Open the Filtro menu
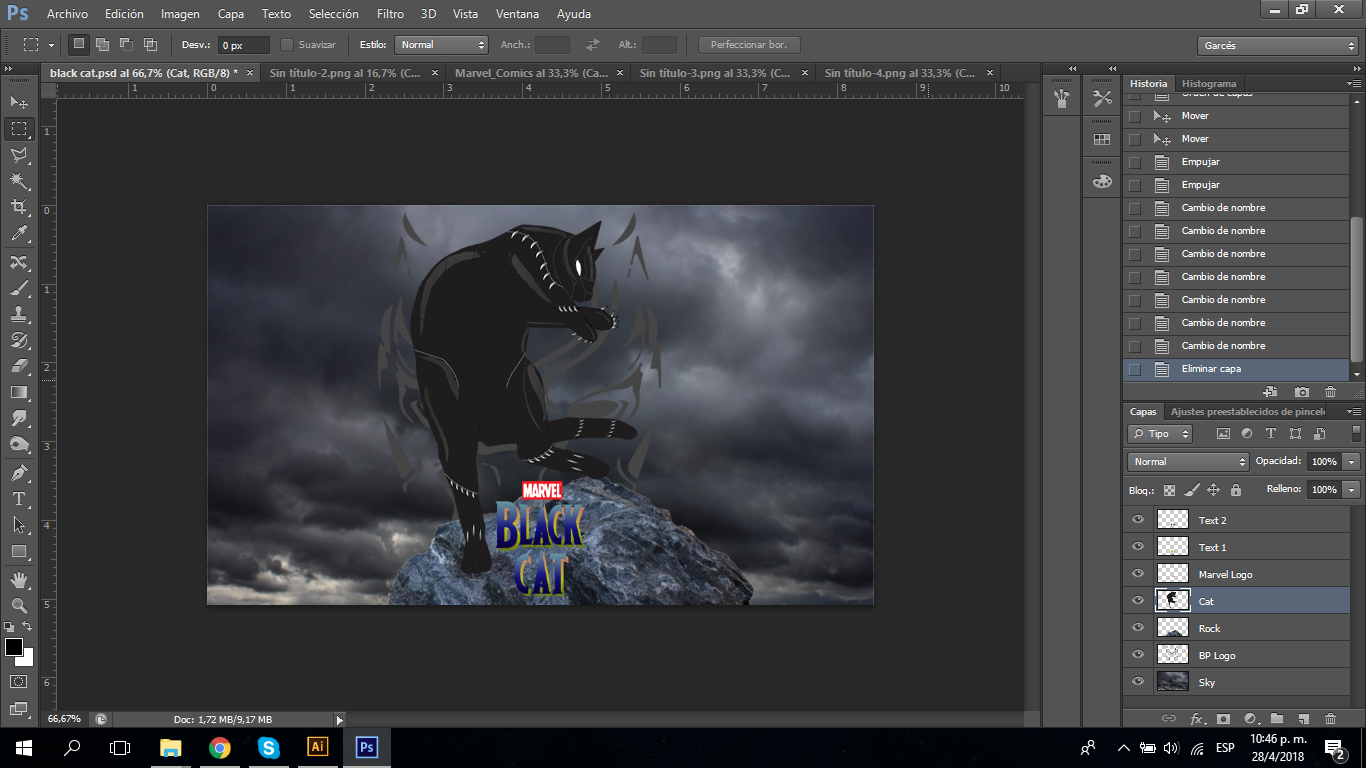This screenshot has width=1366, height=768. pyautogui.click(x=390, y=13)
